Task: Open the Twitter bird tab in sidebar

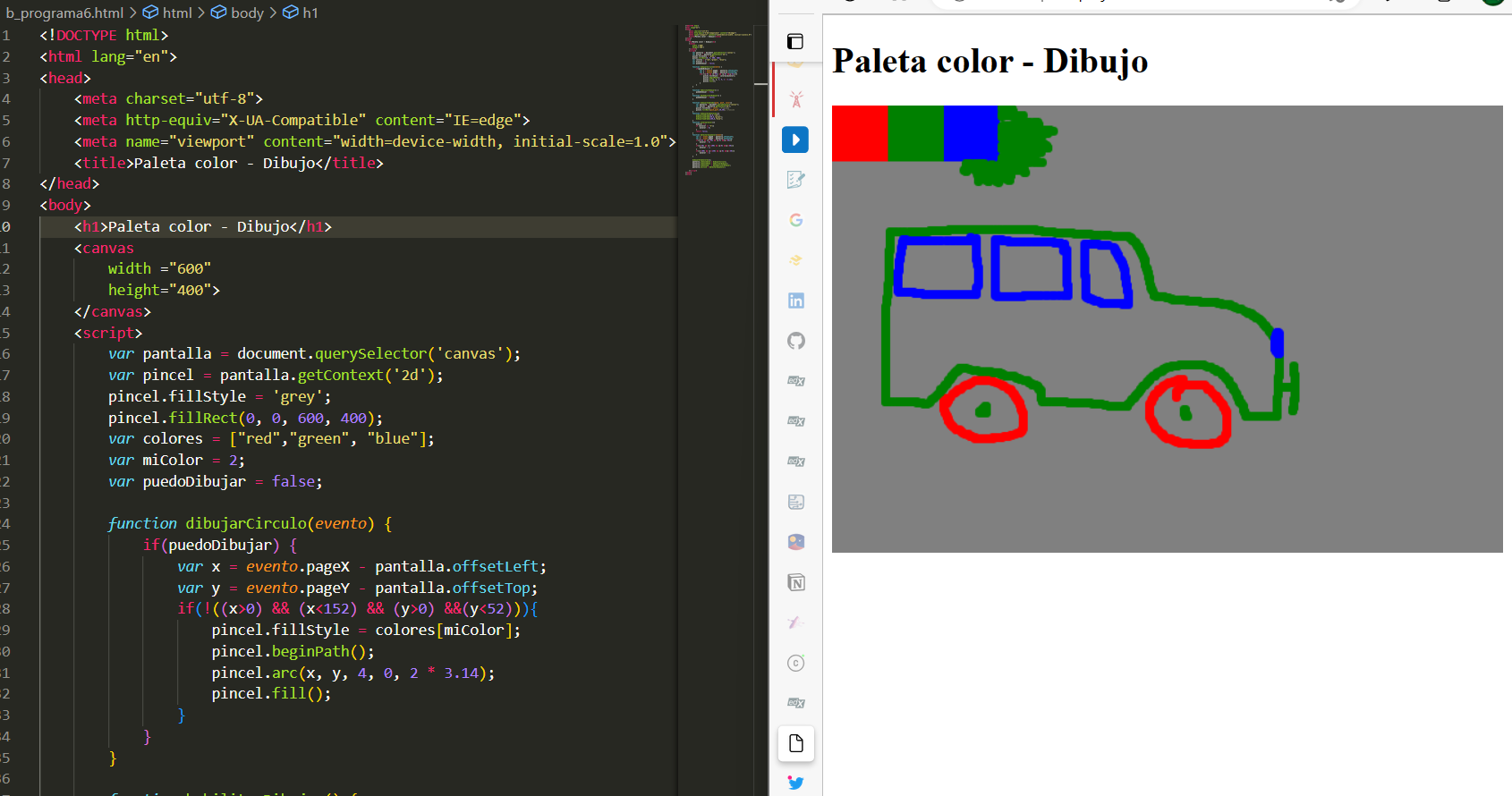Action: (795, 783)
